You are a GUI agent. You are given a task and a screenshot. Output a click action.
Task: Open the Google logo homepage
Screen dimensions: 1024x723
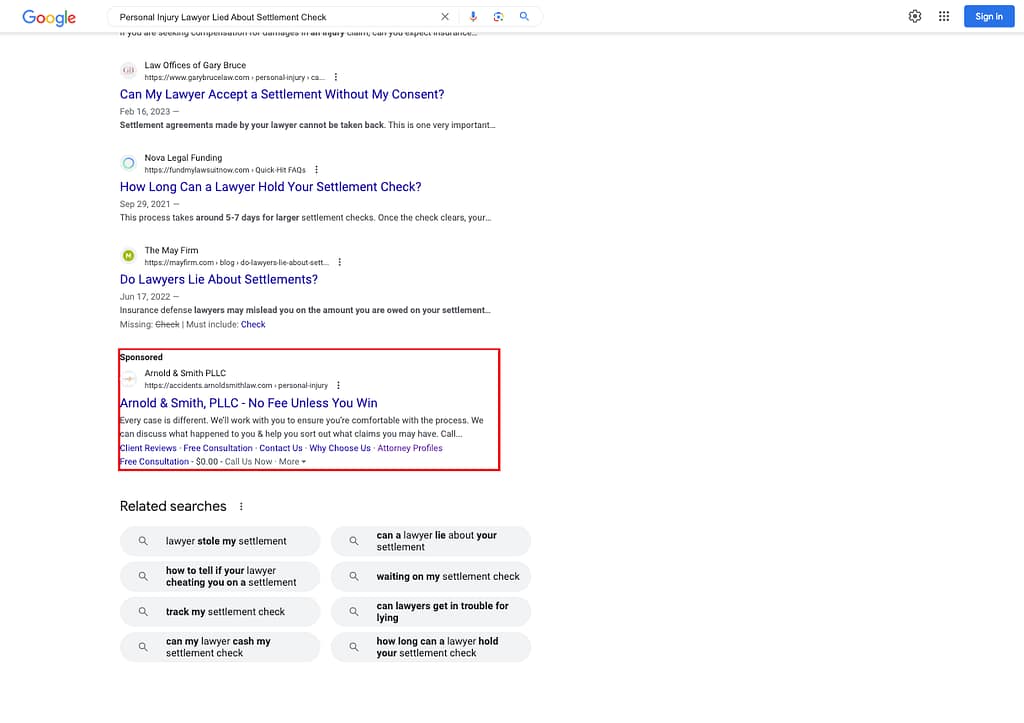click(49, 18)
